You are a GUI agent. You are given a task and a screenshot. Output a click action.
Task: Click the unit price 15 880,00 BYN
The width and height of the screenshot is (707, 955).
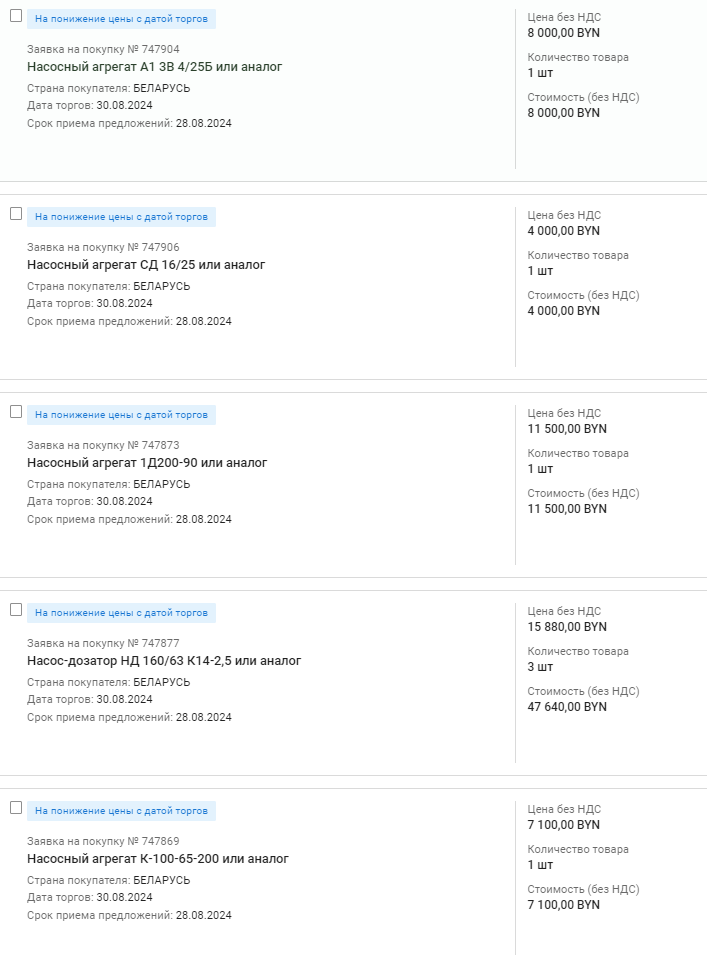567,627
